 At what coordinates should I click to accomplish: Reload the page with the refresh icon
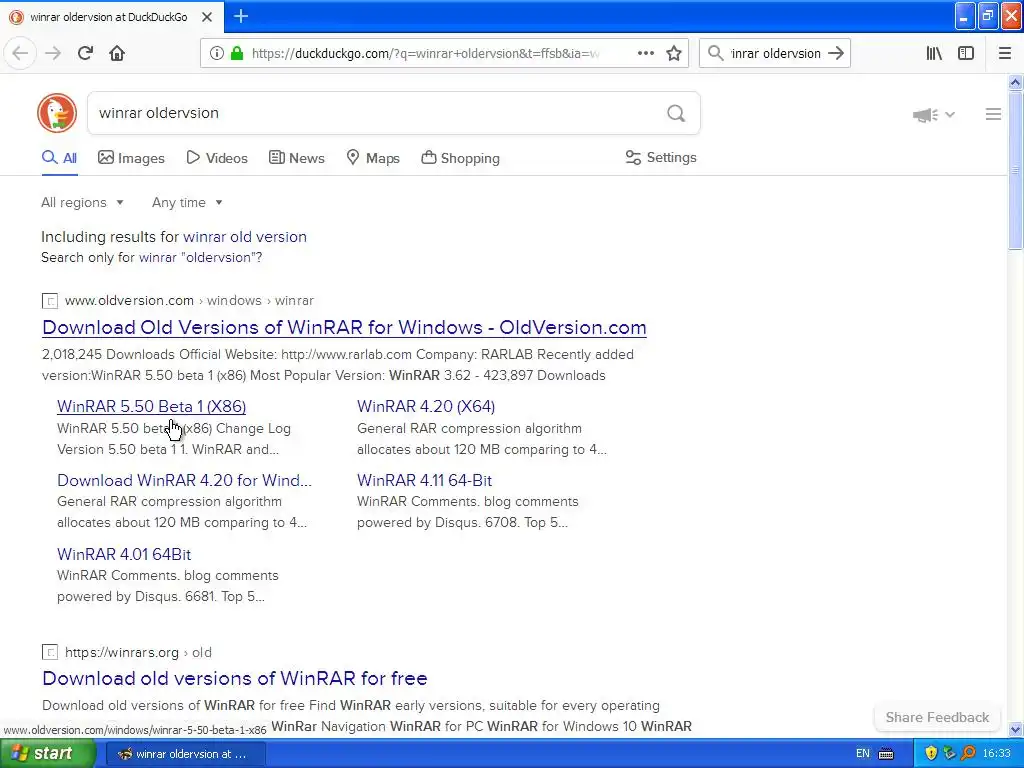pos(85,54)
